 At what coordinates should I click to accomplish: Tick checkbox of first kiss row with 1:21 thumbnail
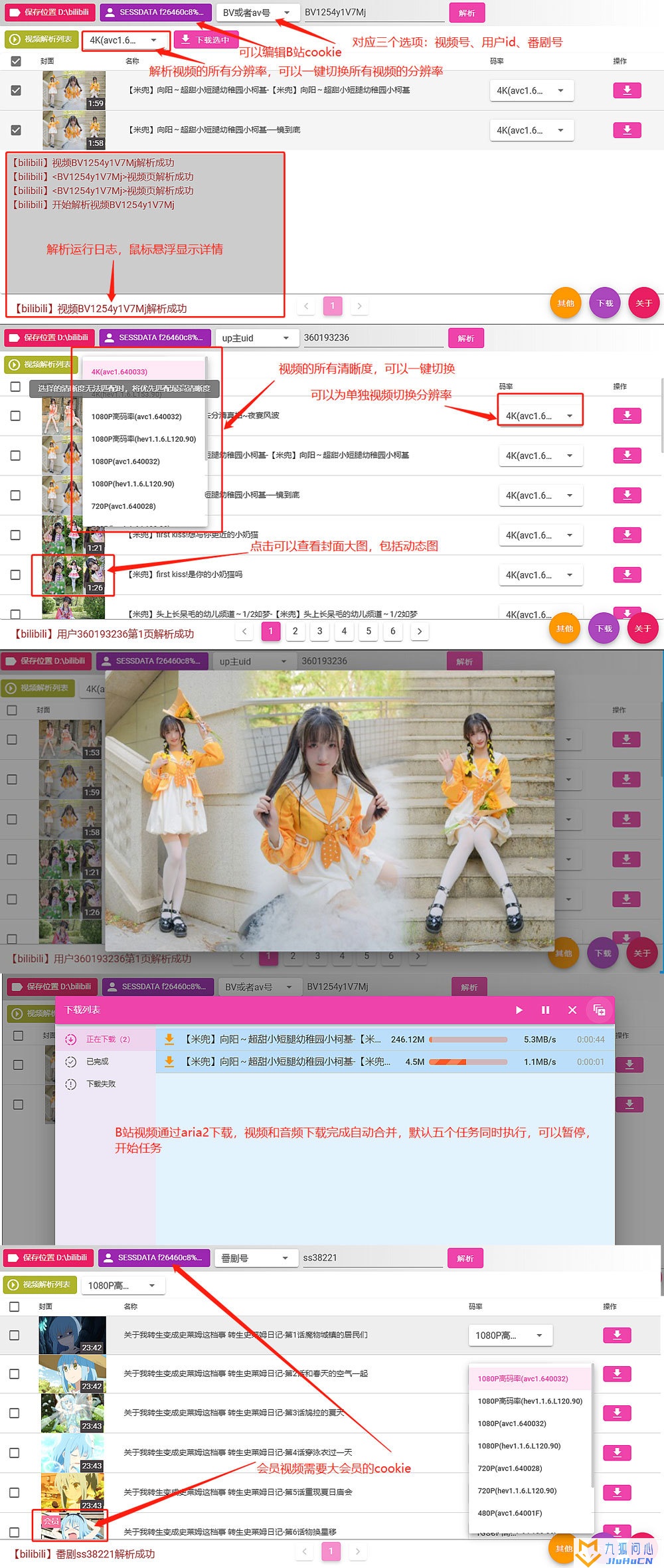[15, 535]
